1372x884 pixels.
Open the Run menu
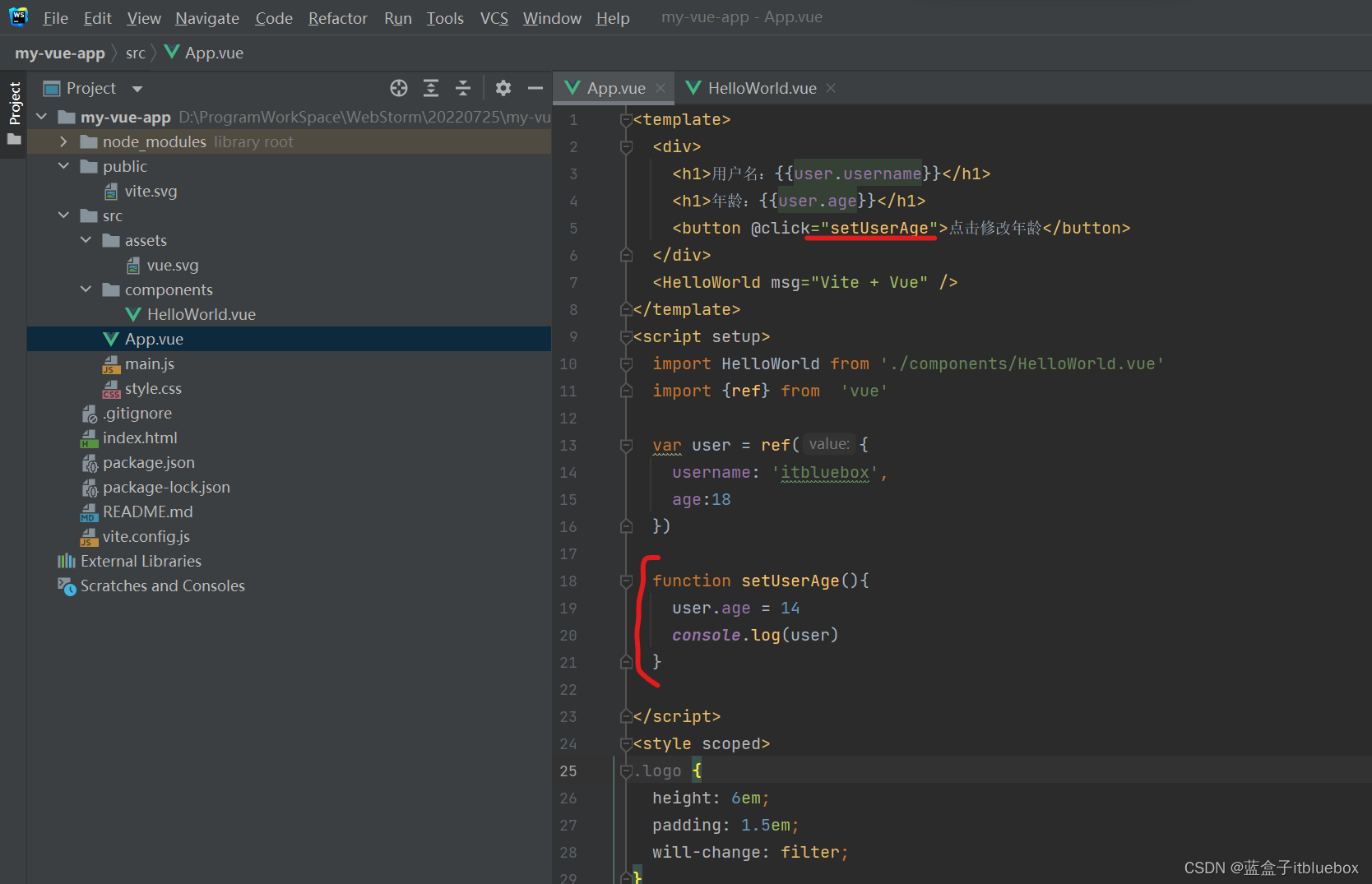pos(398,18)
